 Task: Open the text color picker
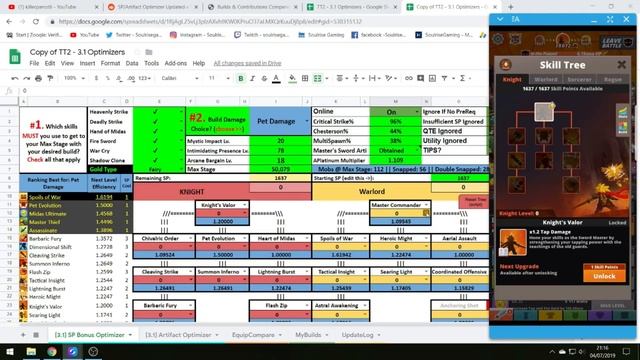[276, 78]
